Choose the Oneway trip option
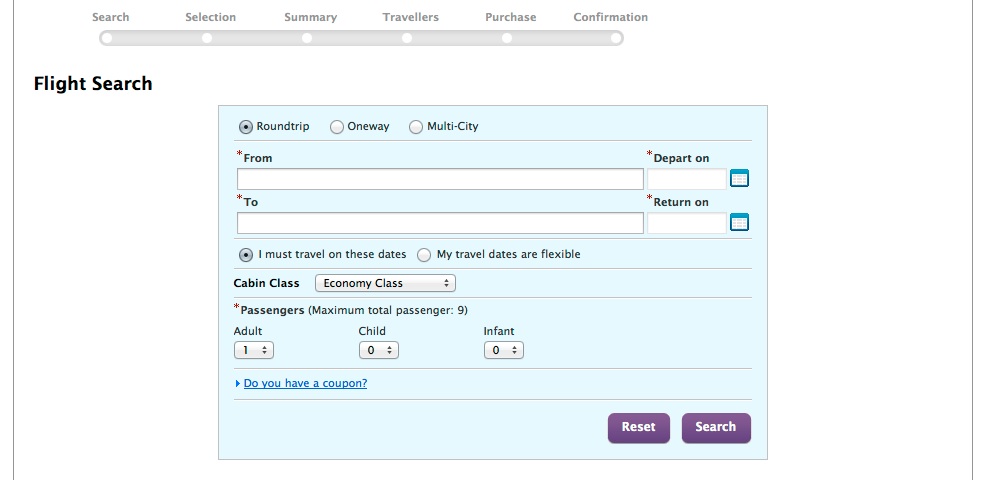This screenshot has height=480, width=988. 337,127
